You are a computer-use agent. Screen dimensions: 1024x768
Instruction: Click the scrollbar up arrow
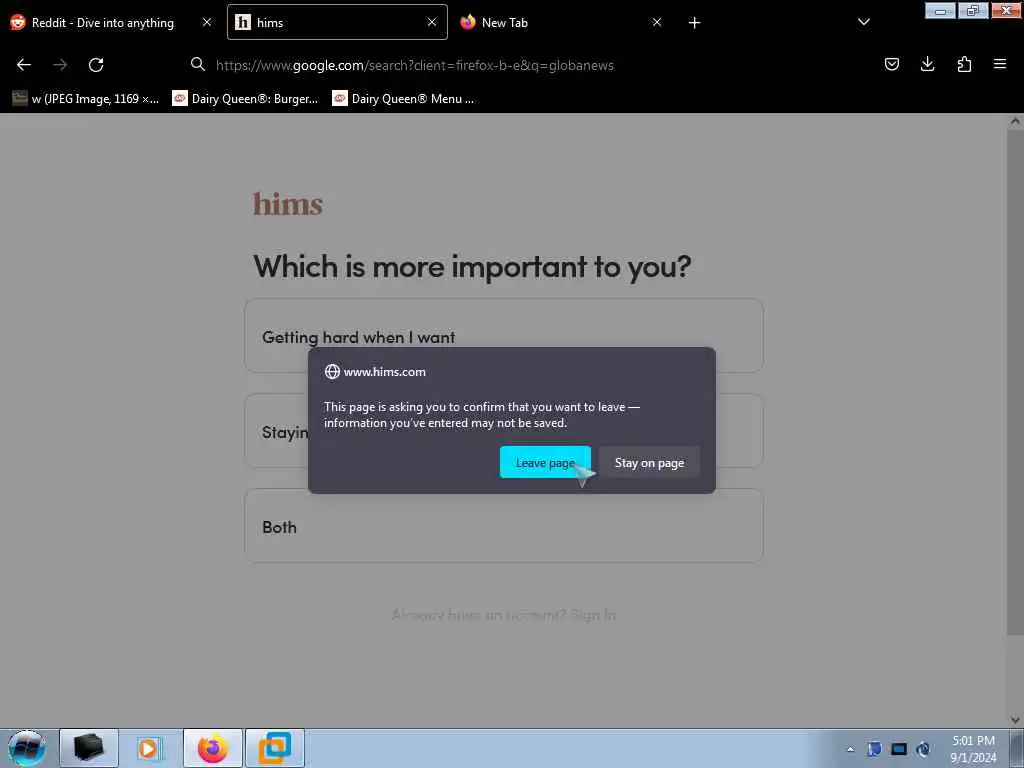point(1015,121)
